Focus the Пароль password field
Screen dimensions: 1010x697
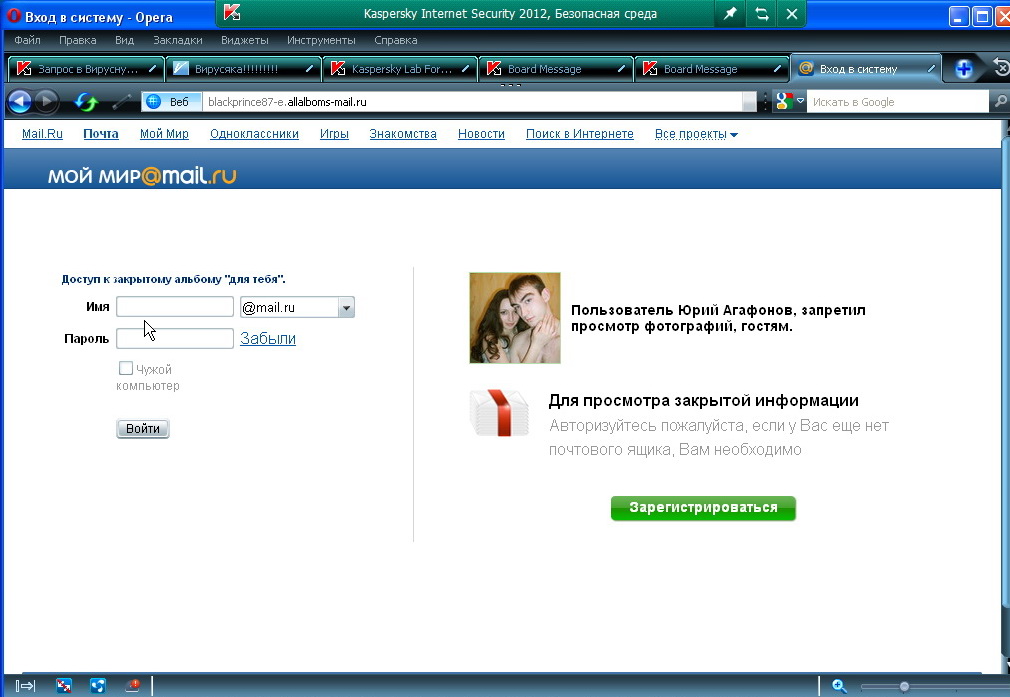coord(175,338)
